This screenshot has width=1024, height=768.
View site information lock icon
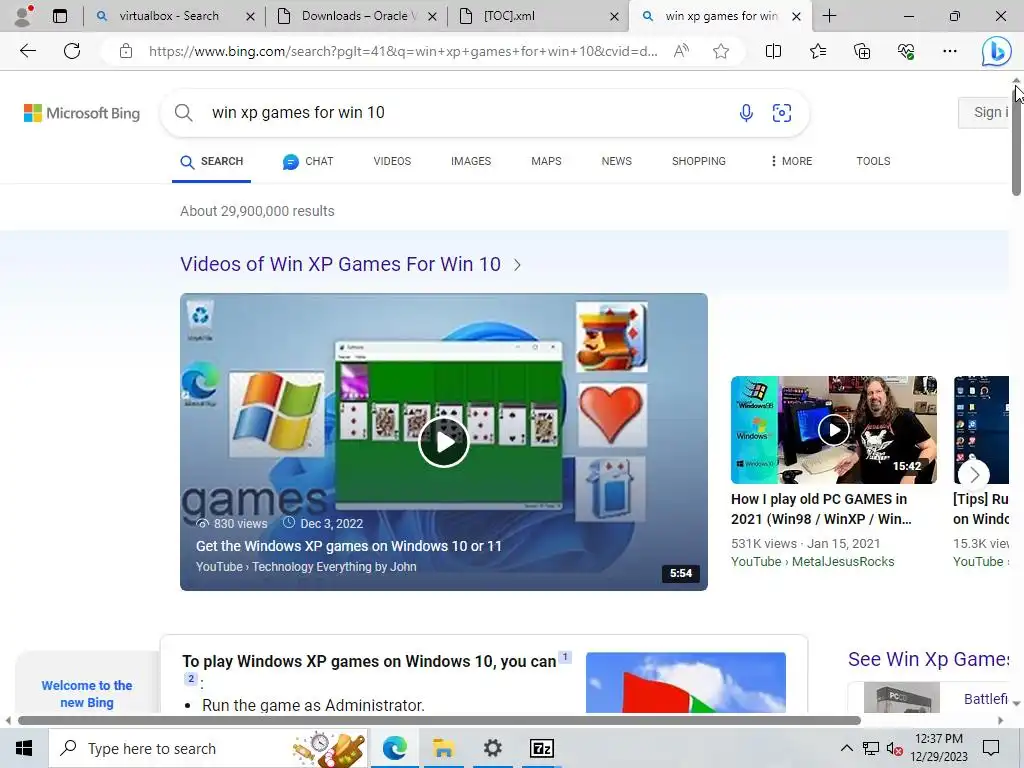pyautogui.click(x=126, y=51)
